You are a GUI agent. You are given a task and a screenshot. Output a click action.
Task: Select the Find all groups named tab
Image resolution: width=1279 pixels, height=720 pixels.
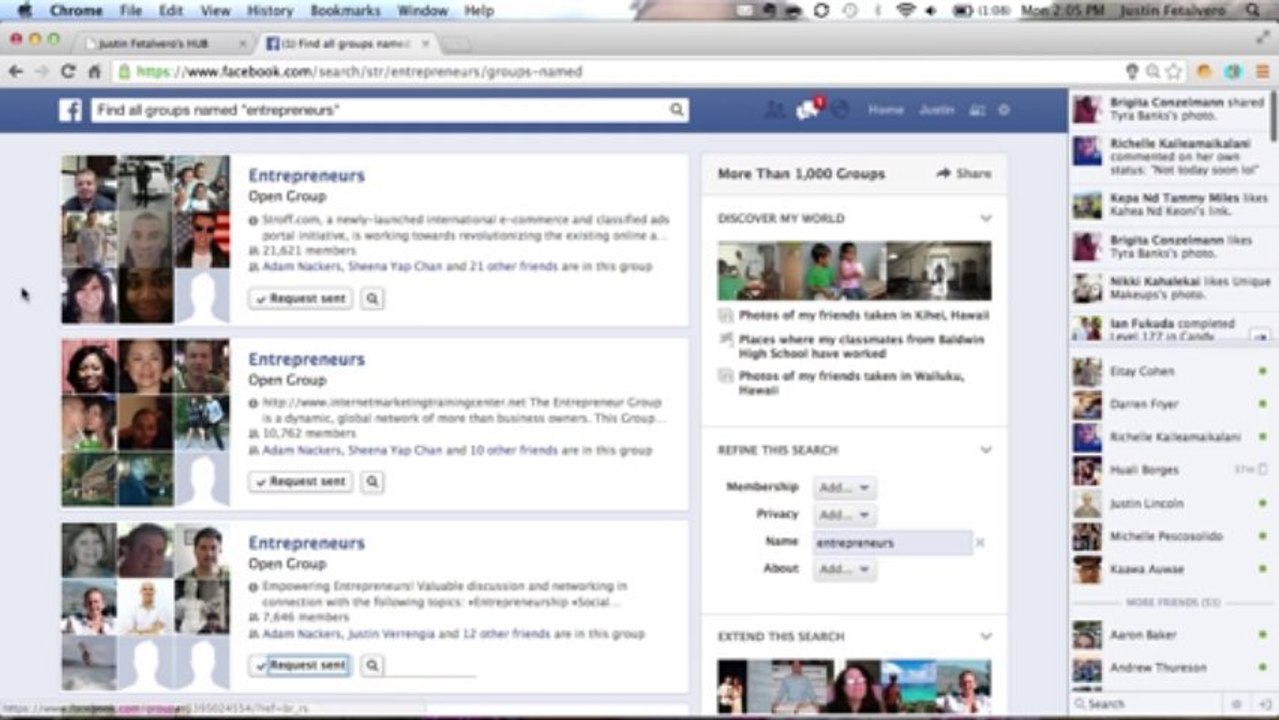coord(345,44)
